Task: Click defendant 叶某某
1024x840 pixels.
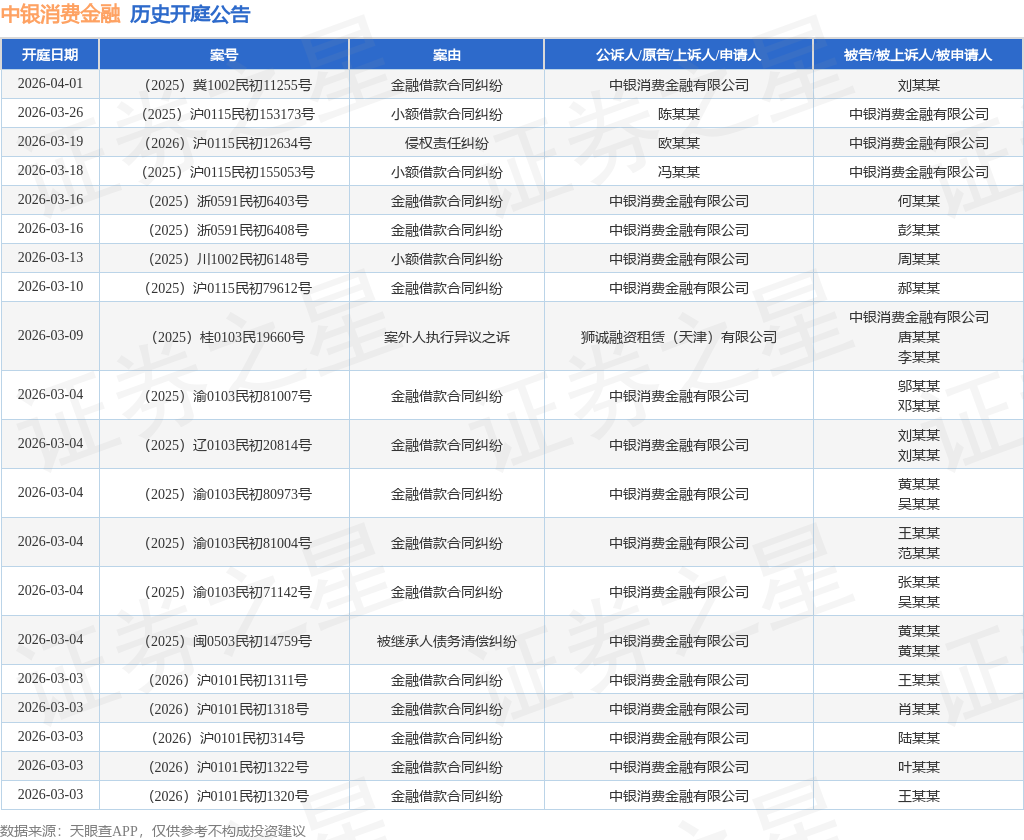Action: click(918, 767)
